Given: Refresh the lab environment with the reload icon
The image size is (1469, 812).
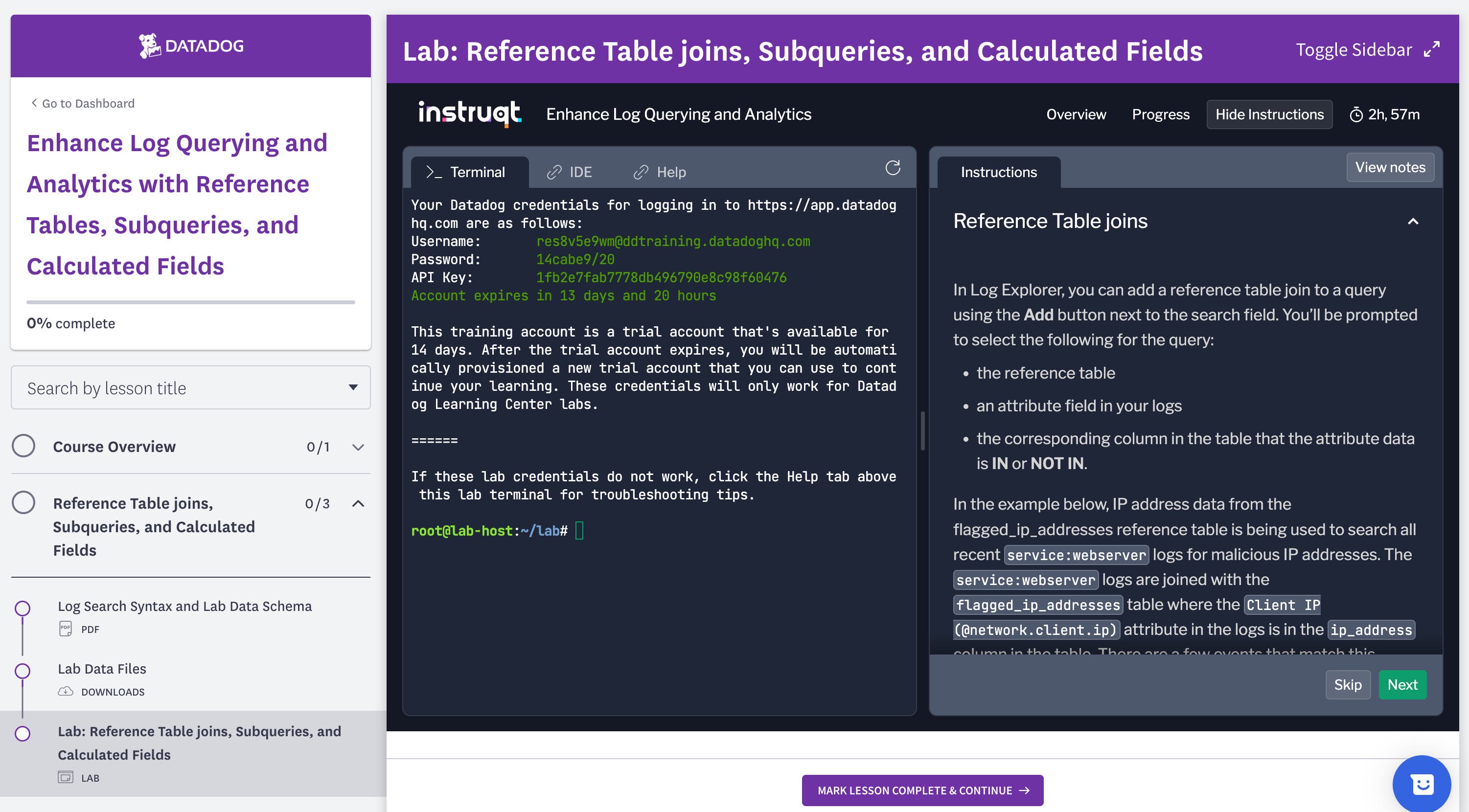Looking at the screenshot, I should pyautogui.click(x=893, y=168).
